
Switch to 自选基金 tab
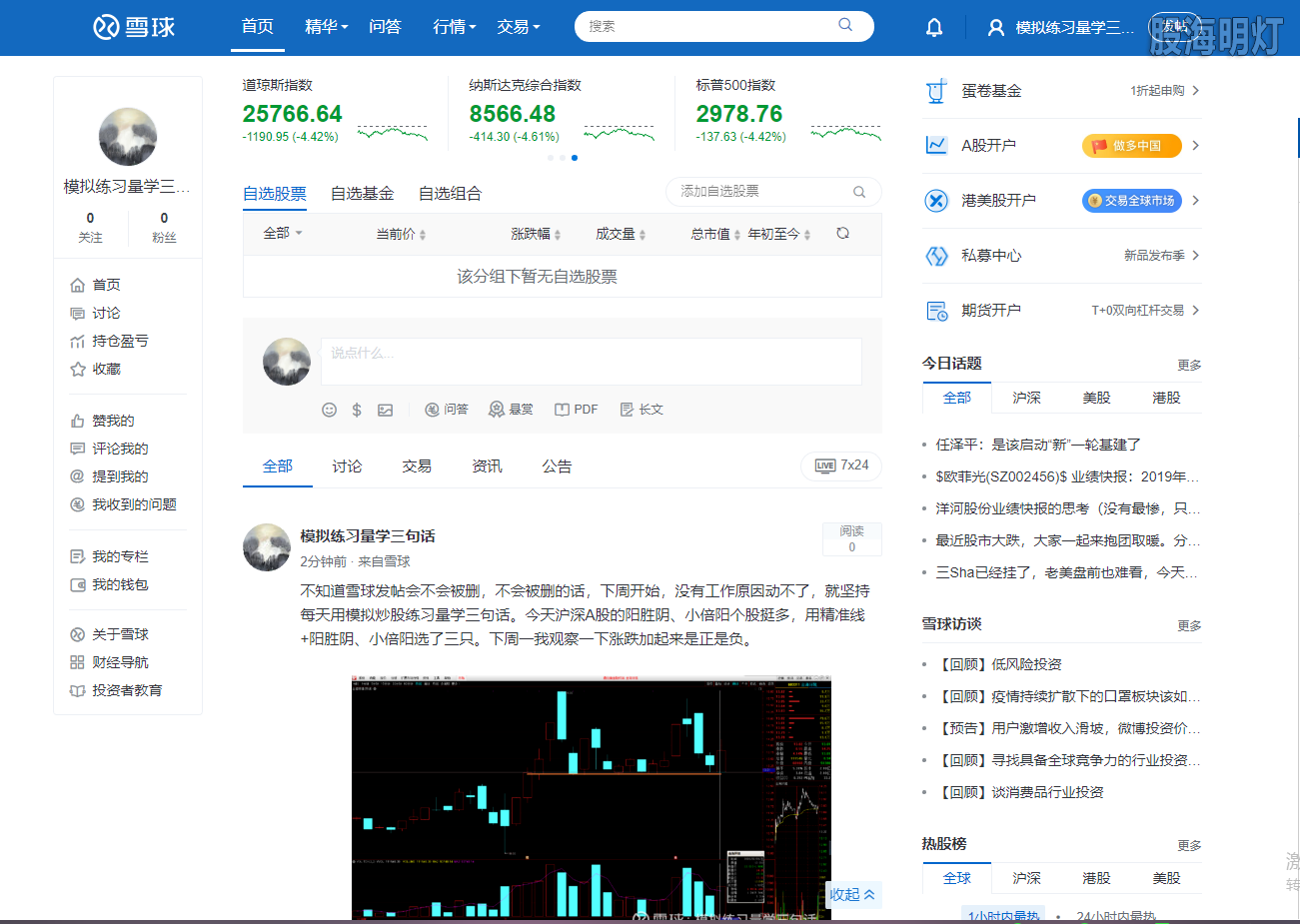[363, 193]
